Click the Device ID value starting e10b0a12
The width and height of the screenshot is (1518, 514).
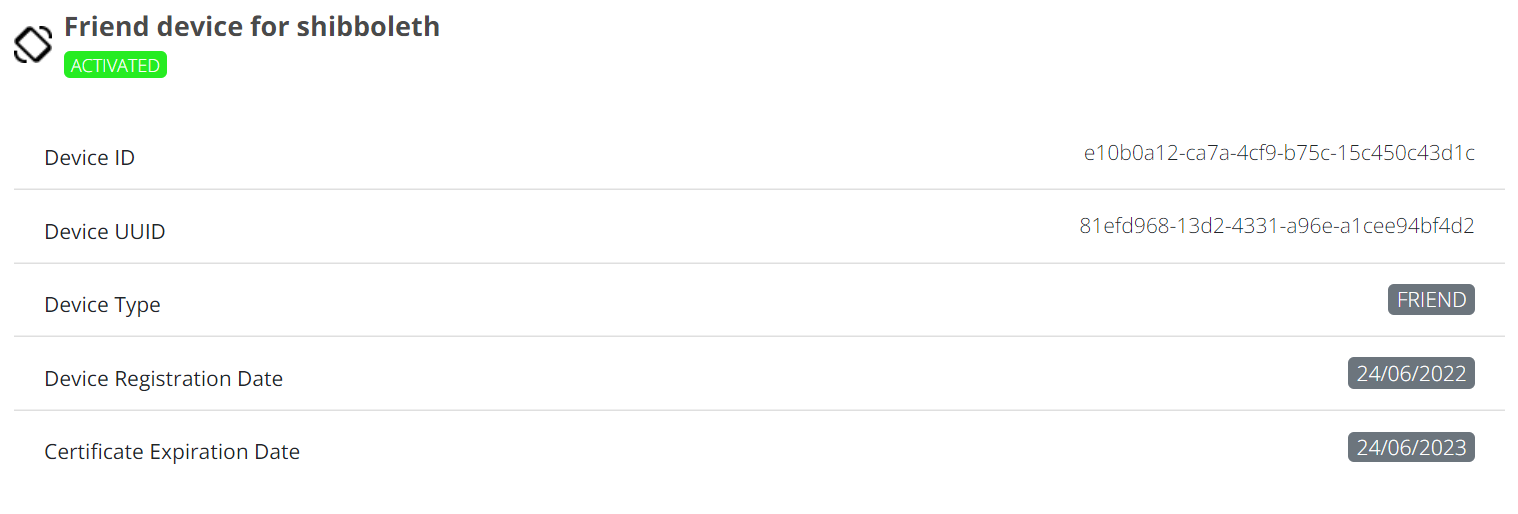[x=1279, y=153]
